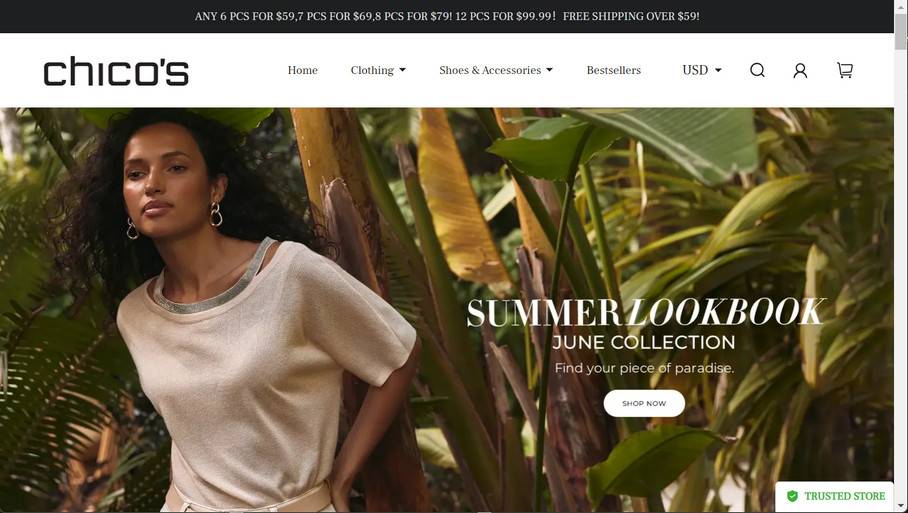Open the user account icon

tap(800, 70)
